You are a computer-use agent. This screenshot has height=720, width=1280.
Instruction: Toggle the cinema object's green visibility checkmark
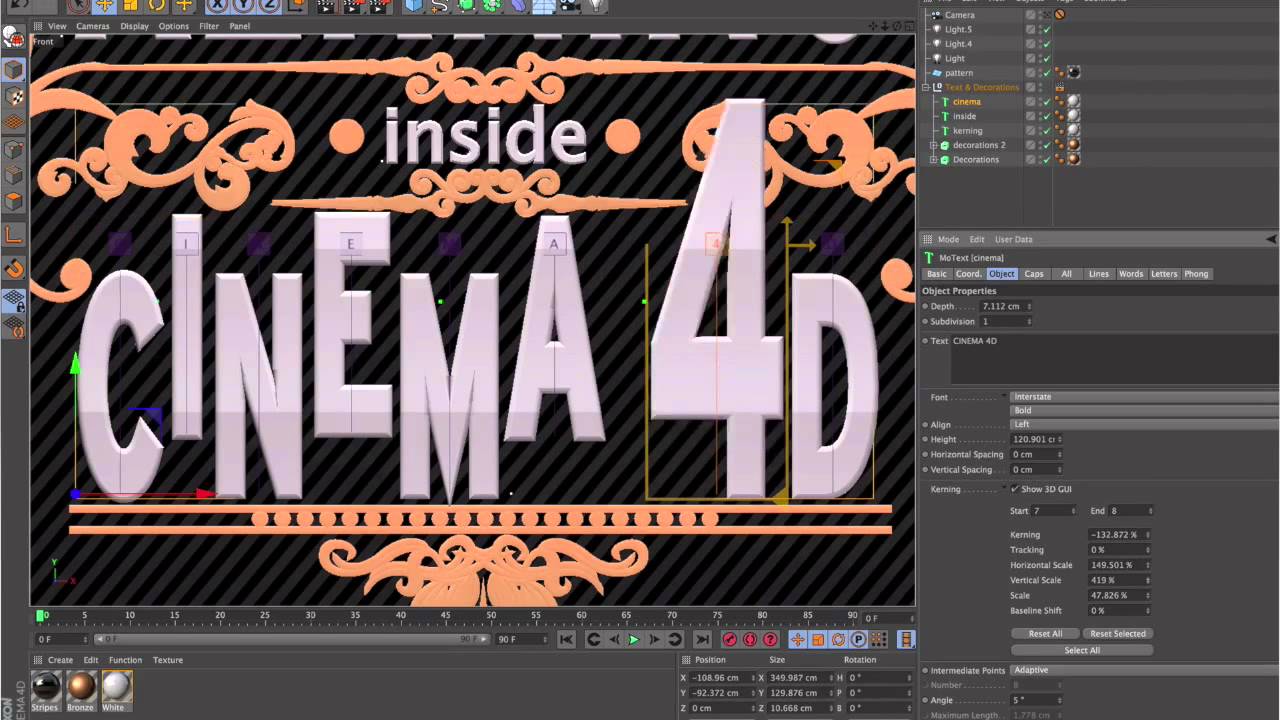click(x=1046, y=102)
